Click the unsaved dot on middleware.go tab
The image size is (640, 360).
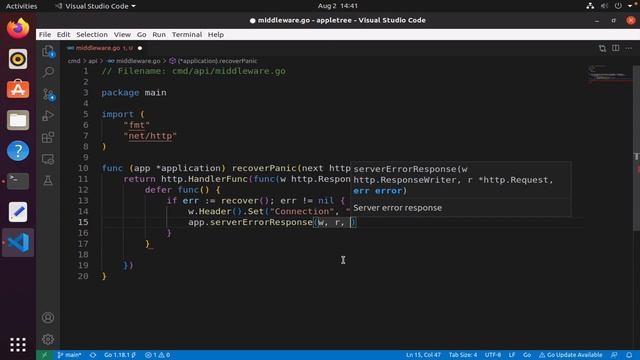140,48
